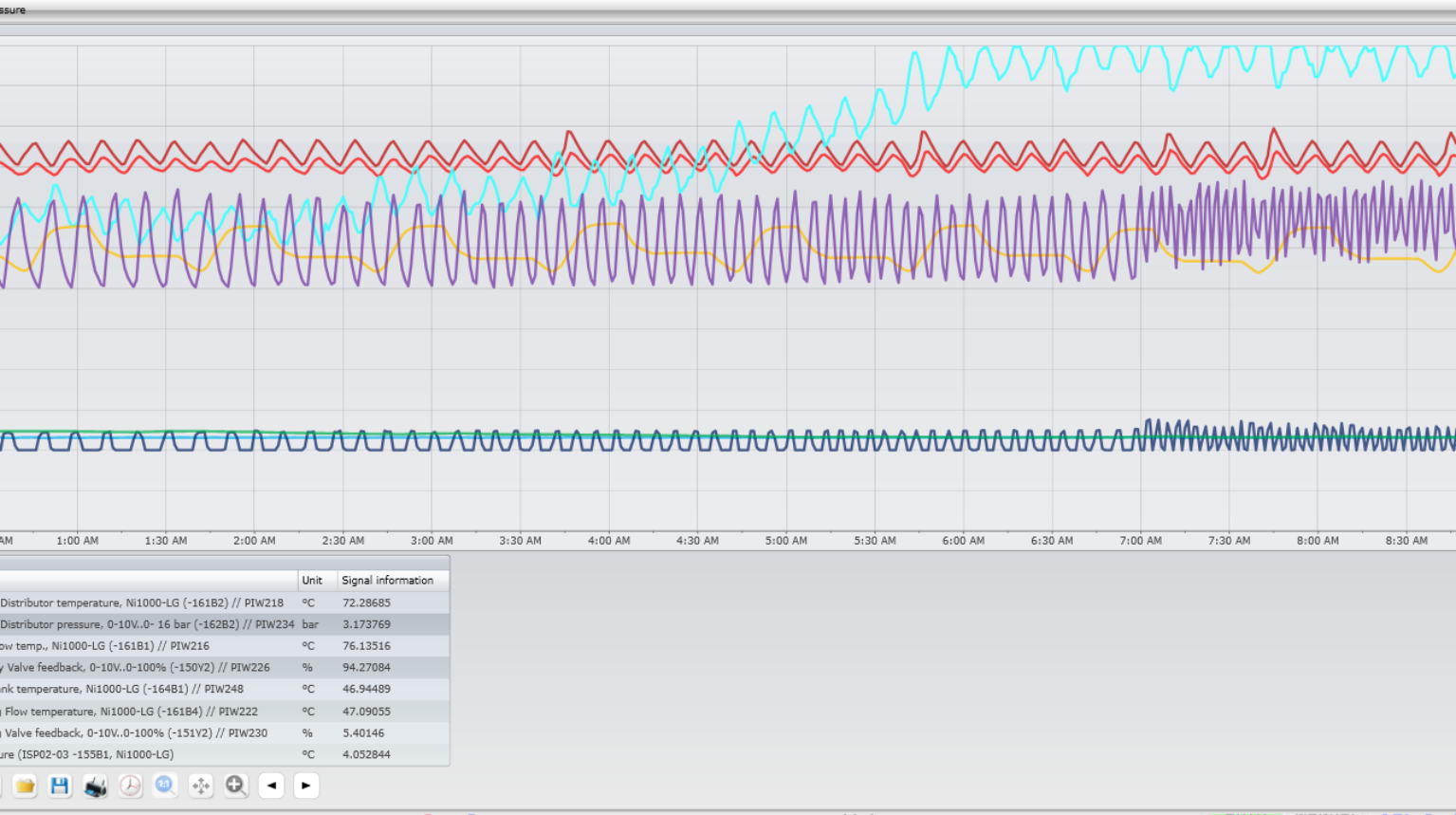Print the trend chart
1456x815 pixels.
point(94,786)
